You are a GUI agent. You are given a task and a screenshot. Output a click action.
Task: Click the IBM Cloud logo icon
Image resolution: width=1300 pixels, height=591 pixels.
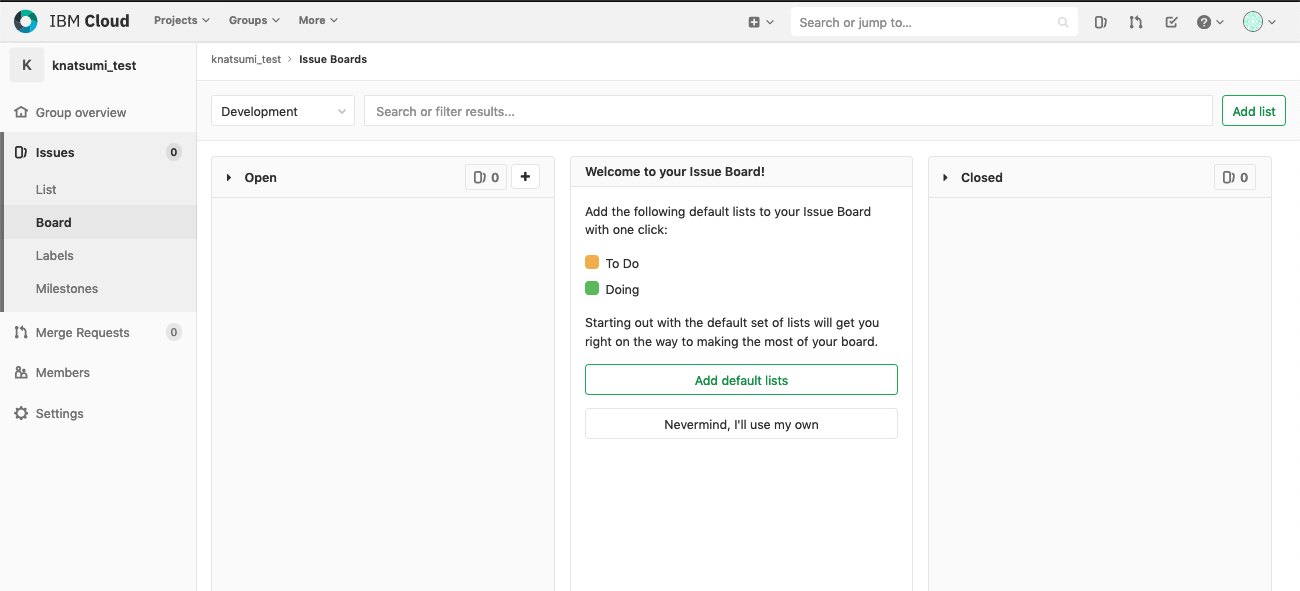click(x=26, y=21)
